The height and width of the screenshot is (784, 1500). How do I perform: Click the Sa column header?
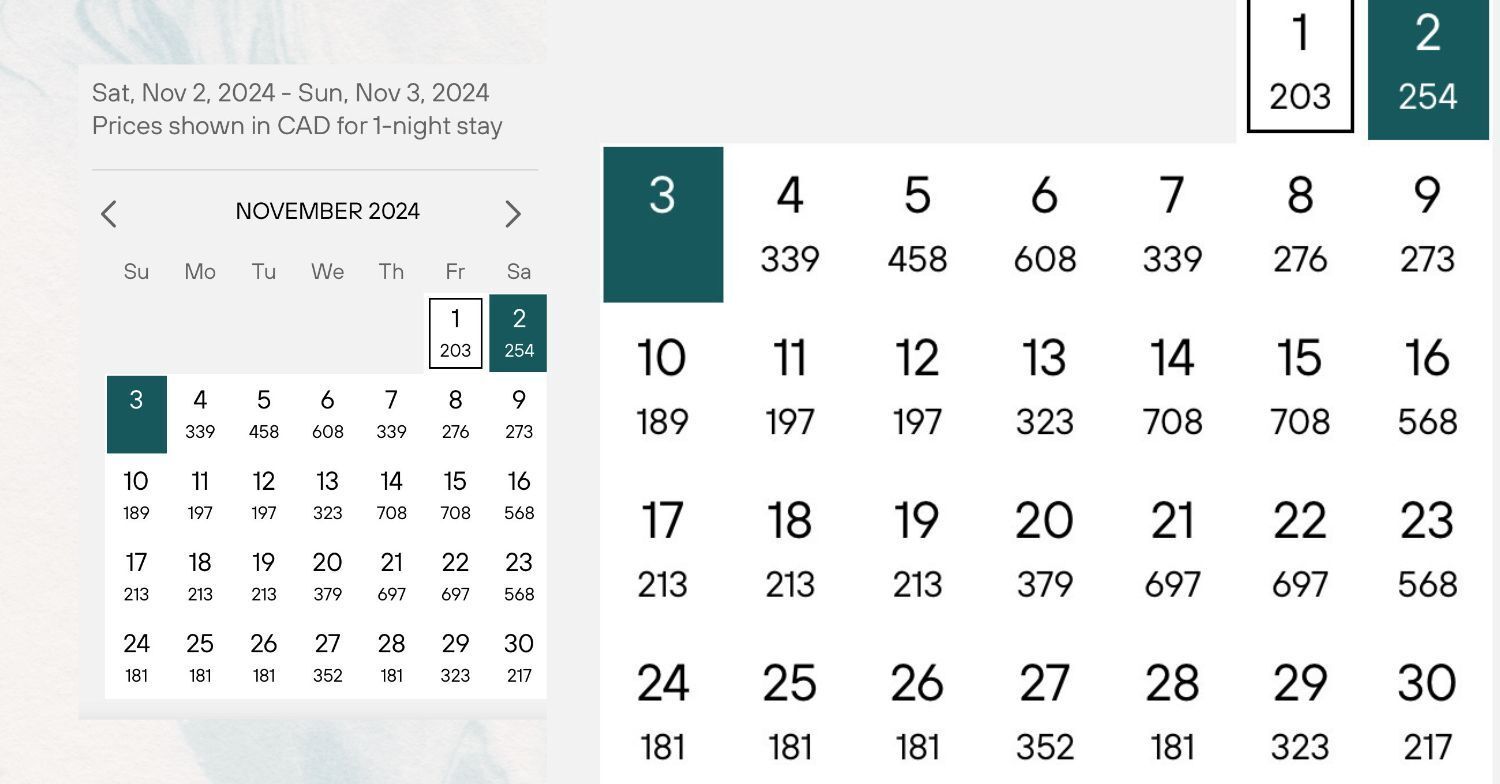pyautogui.click(x=519, y=271)
